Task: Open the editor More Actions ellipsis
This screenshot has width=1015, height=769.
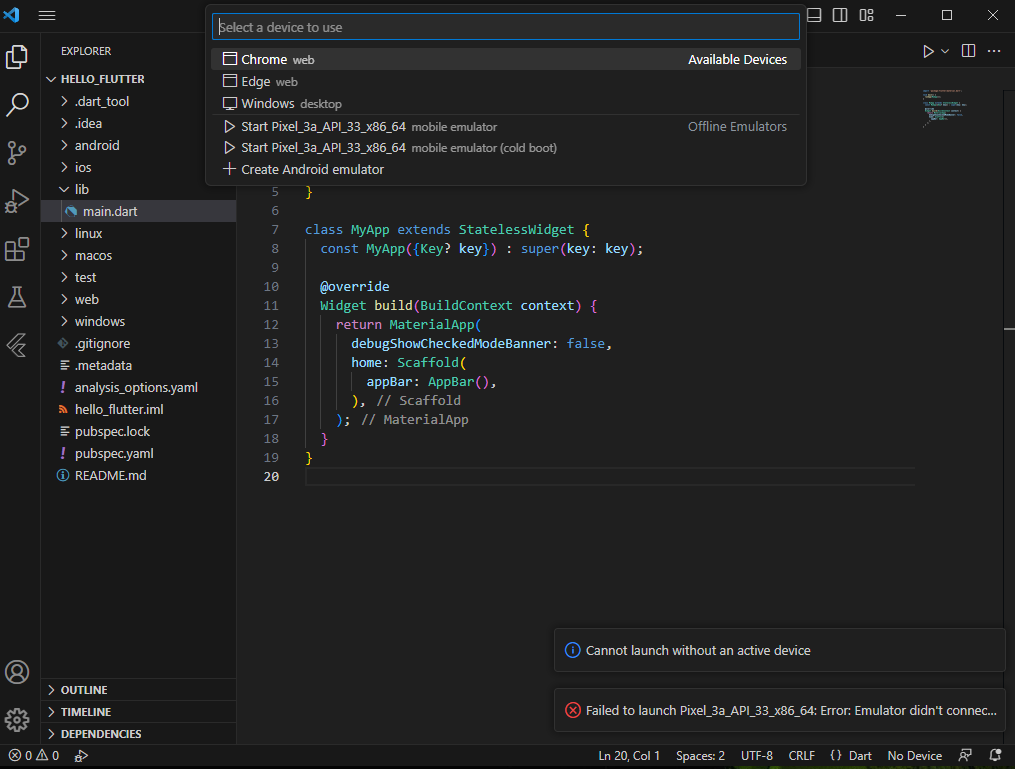Action: [994, 50]
